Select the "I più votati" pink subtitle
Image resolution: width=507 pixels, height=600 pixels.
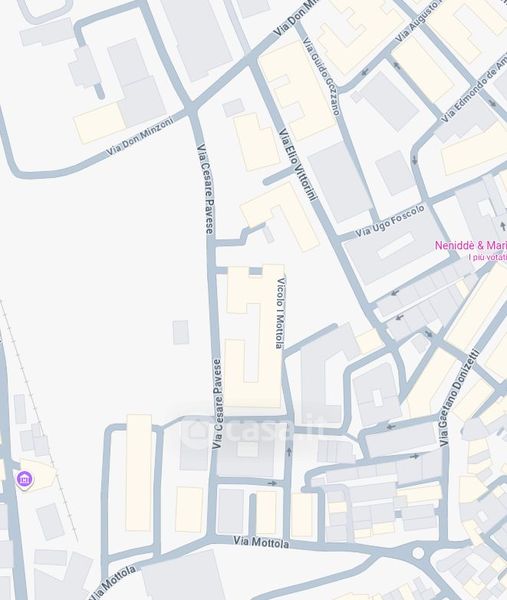(x=487, y=257)
